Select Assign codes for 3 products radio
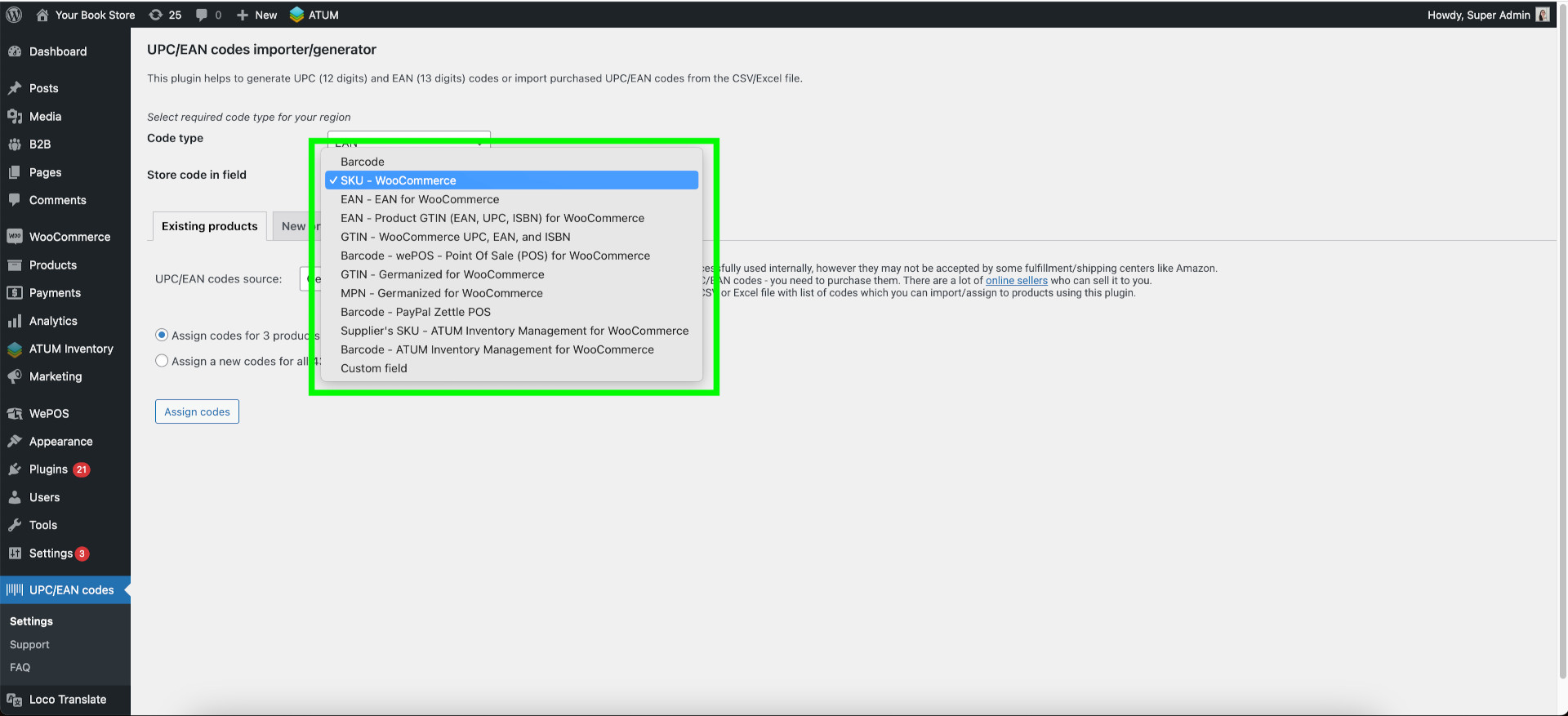Image resolution: width=1568 pixels, height=716 pixels. (162, 336)
